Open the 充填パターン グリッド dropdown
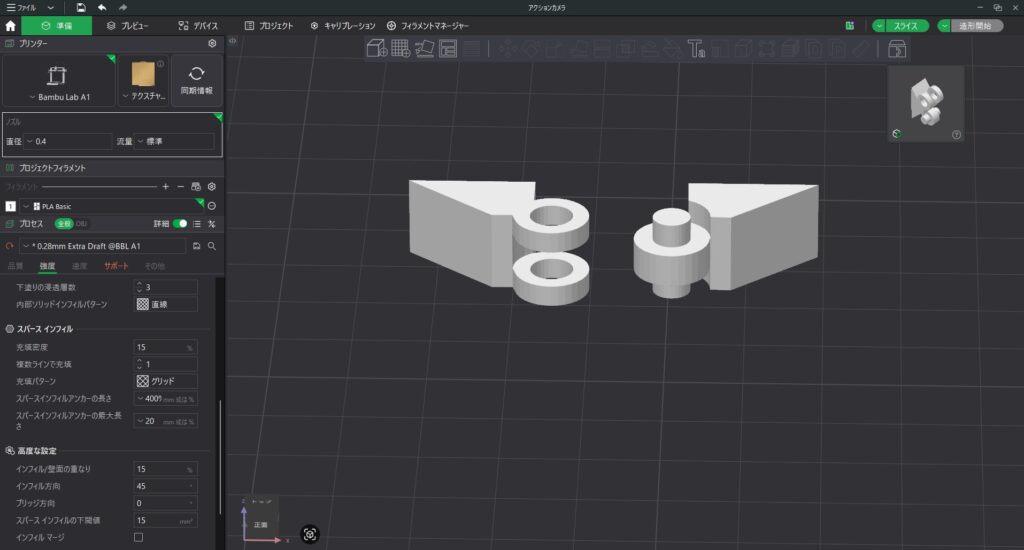Viewport: 1024px width, 550px height. [166, 381]
